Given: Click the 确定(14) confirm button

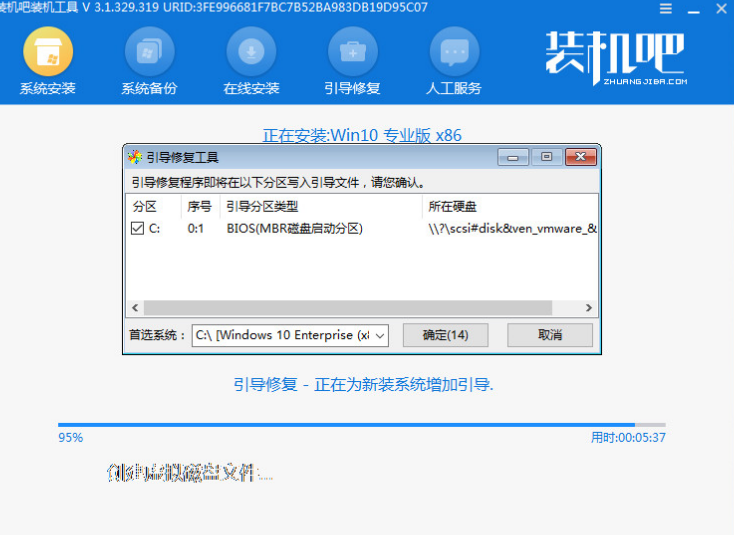Looking at the screenshot, I should coord(445,335).
